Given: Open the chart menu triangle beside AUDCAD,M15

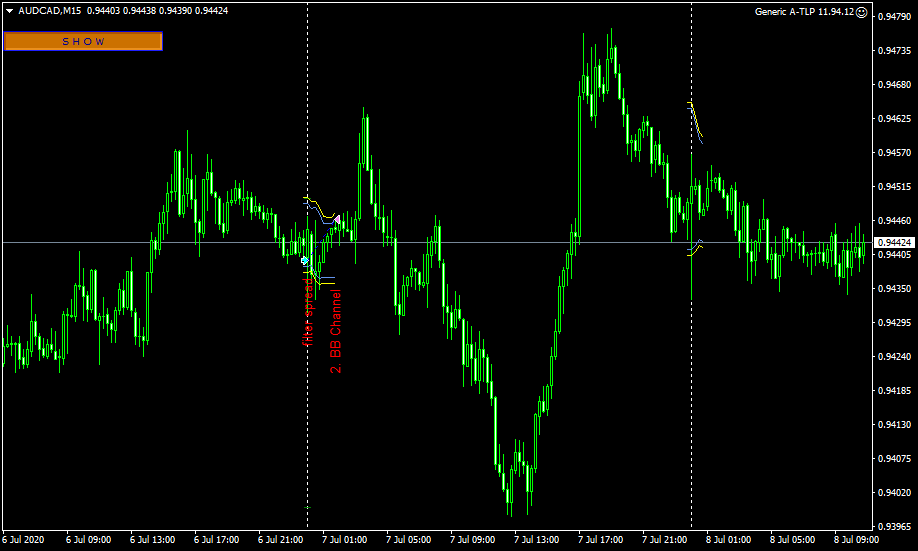Looking at the screenshot, I should coord(10,11).
